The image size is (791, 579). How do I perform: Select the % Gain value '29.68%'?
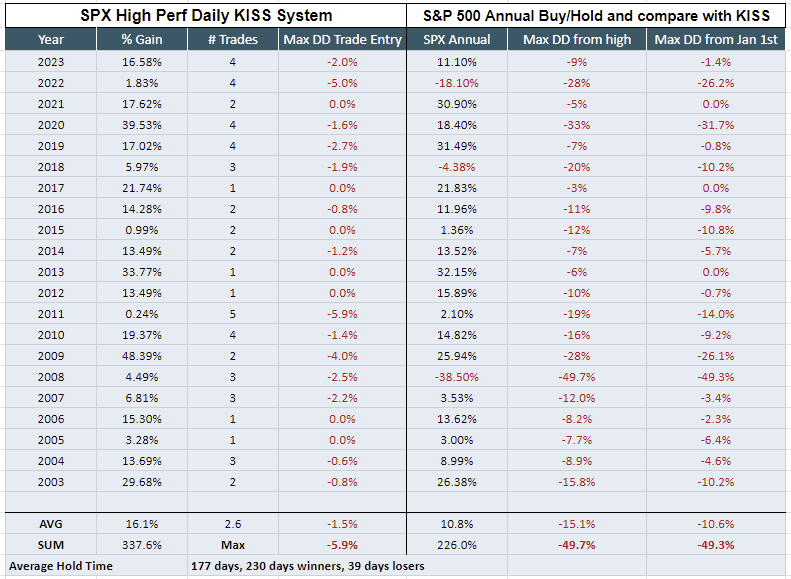[142, 482]
